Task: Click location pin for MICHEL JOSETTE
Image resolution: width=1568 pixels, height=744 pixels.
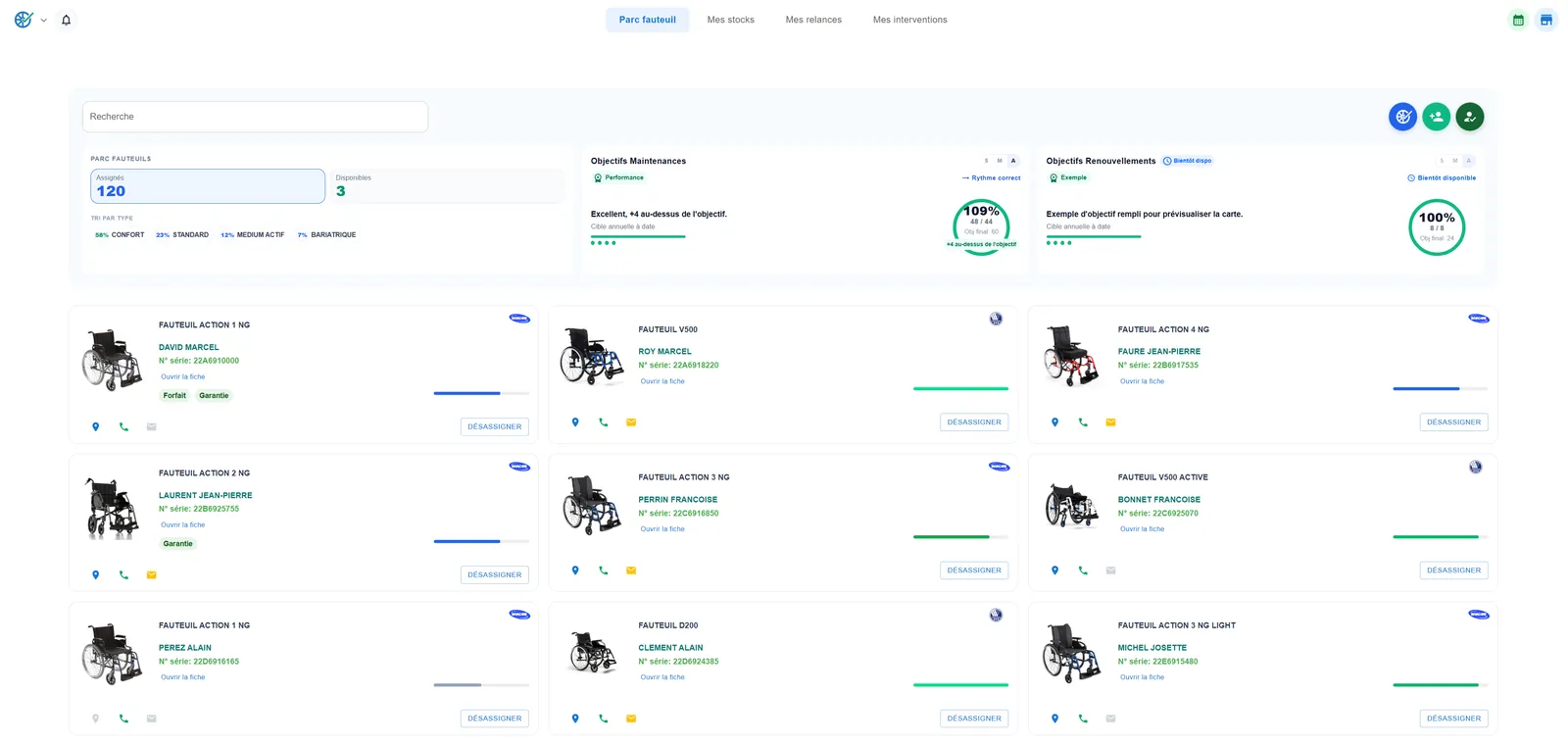Action: 1054,719
